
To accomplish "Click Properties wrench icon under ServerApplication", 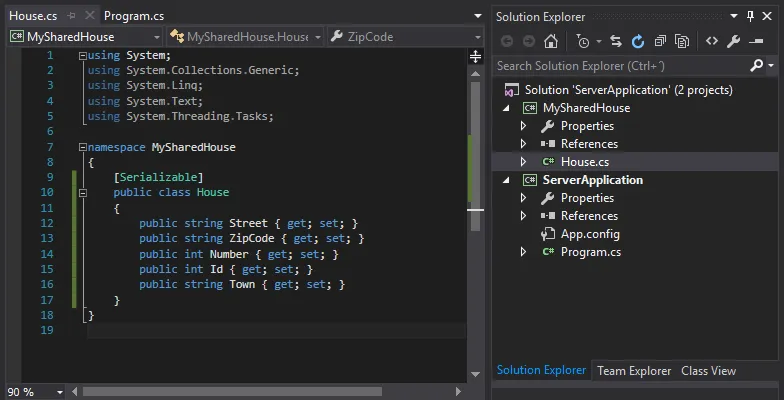I will (548, 198).
